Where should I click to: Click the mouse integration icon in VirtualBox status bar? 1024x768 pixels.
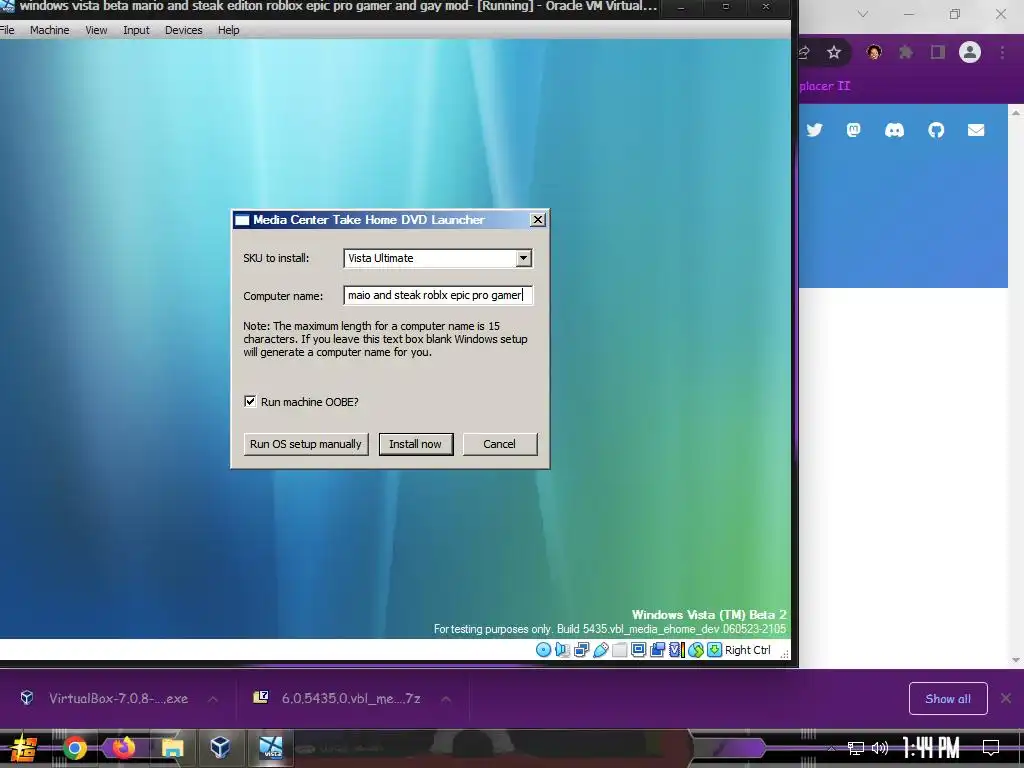tap(696, 650)
